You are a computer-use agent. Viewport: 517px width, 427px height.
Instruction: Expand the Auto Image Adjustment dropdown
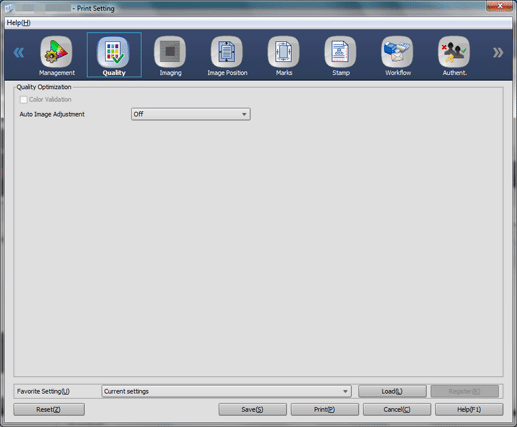pyautogui.click(x=191, y=114)
